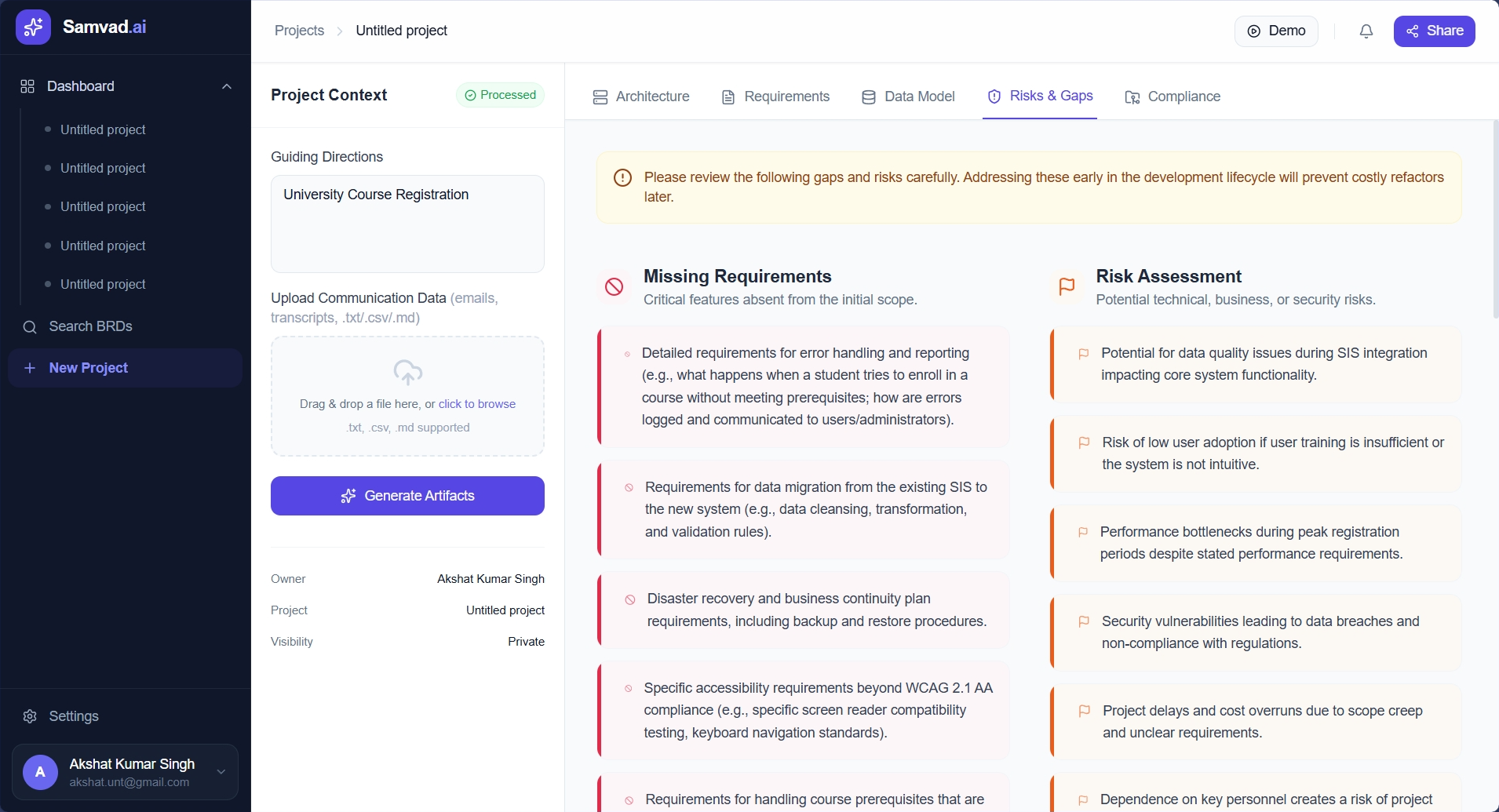This screenshot has width=1499, height=812.
Task: Open the Dashboard grid icon menu
Action: pyautogui.click(x=26, y=86)
